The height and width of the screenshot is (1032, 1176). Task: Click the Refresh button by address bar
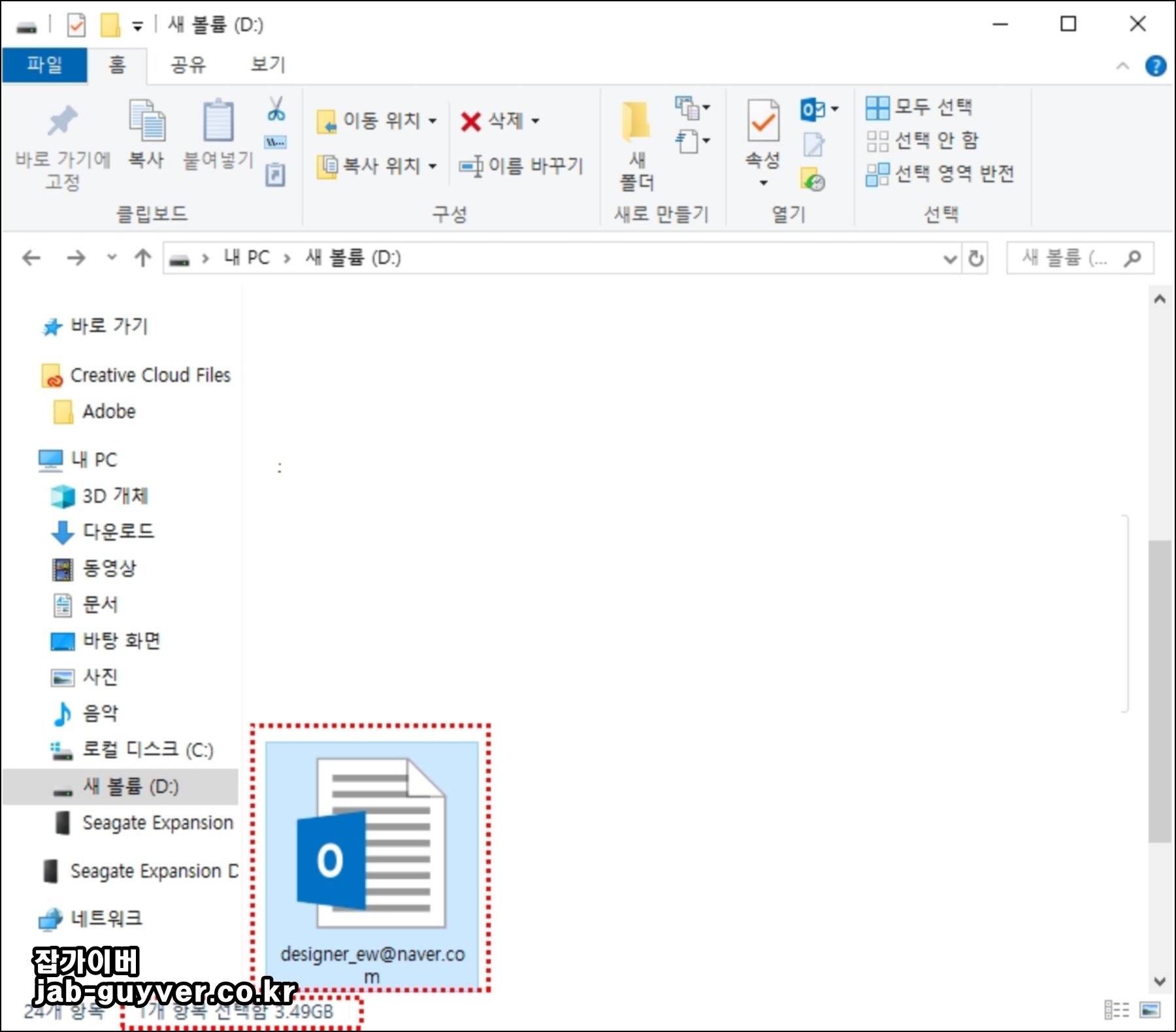tap(975, 259)
